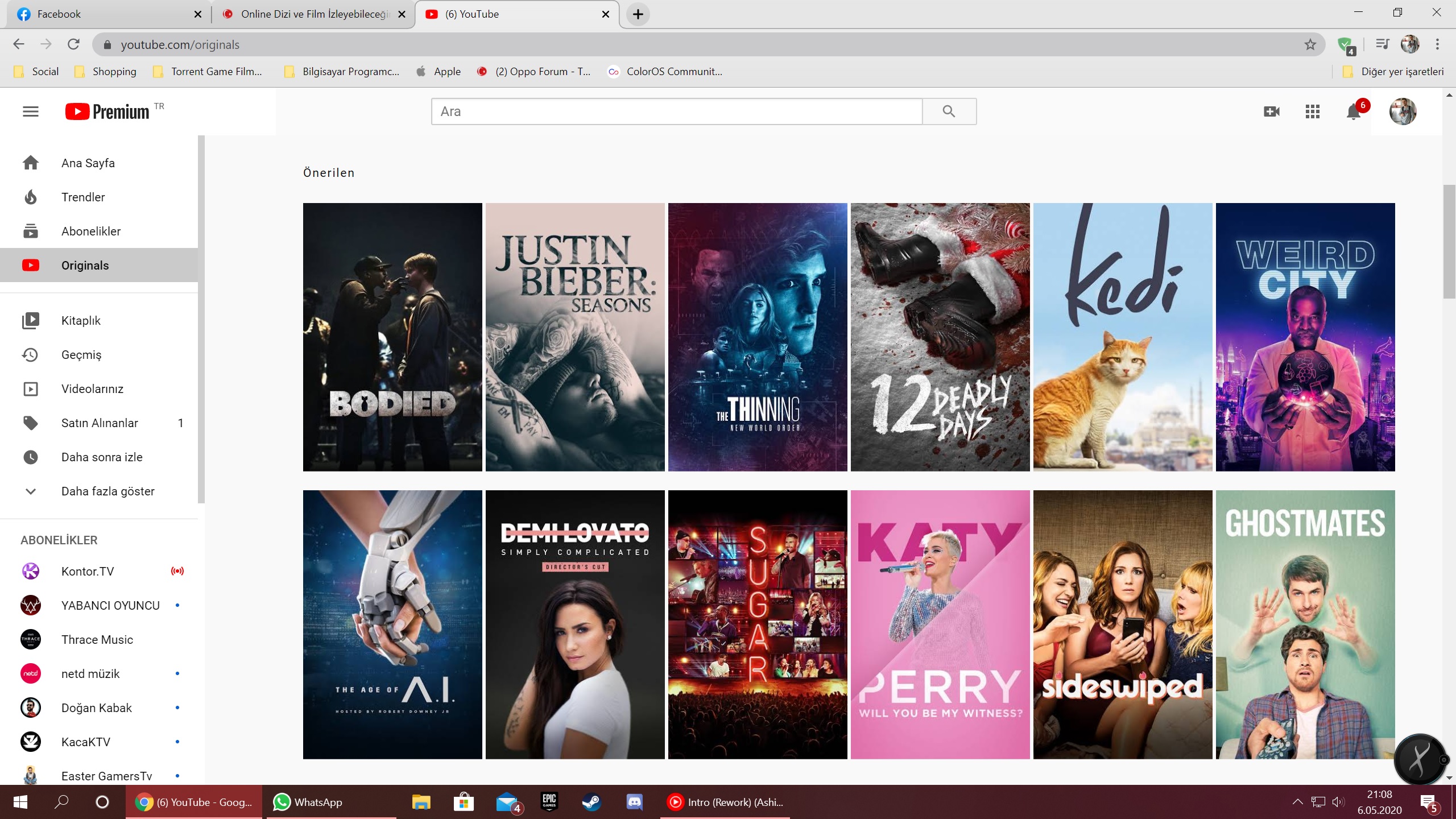Viewport: 1456px width, 819px height.
Task: Open Justin Bieber: Seasons poster
Action: click(575, 337)
